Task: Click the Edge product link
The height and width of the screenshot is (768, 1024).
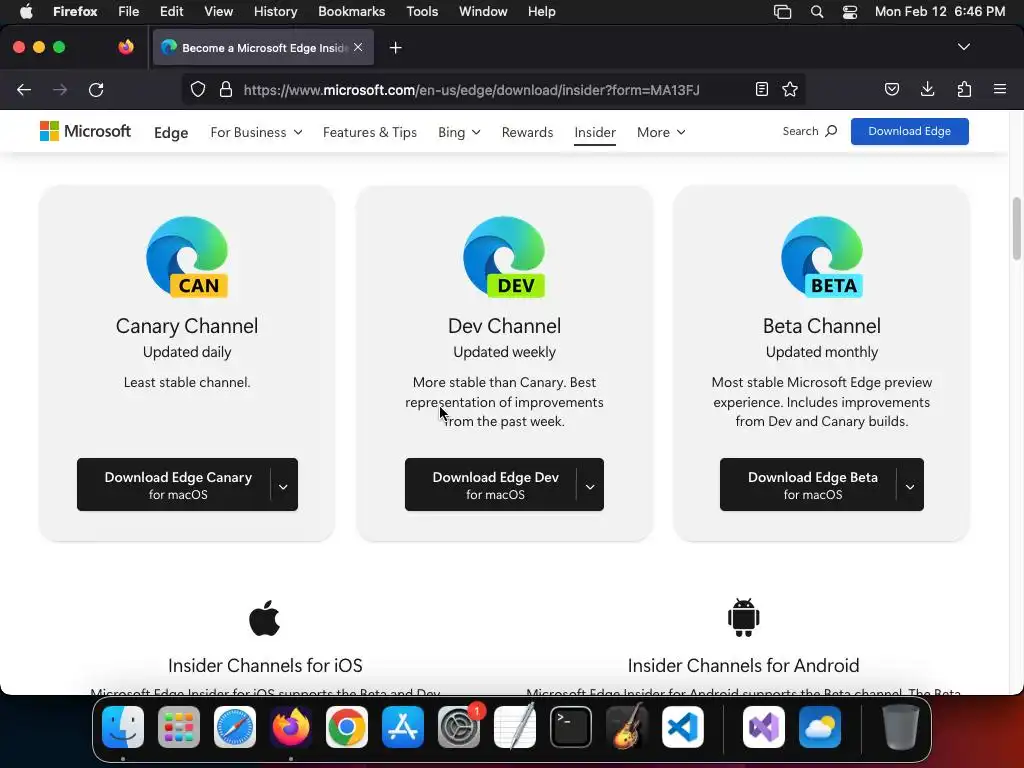Action: (x=171, y=133)
